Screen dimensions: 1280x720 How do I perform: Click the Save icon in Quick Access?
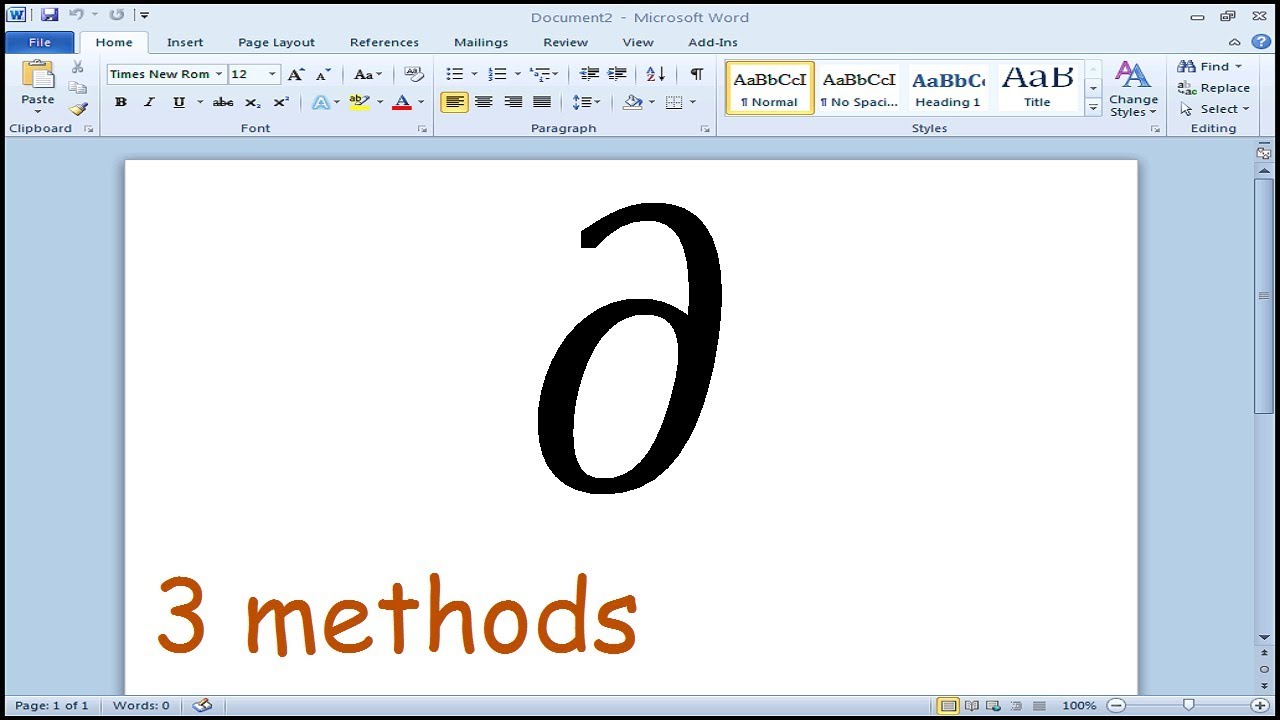[x=49, y=15]
